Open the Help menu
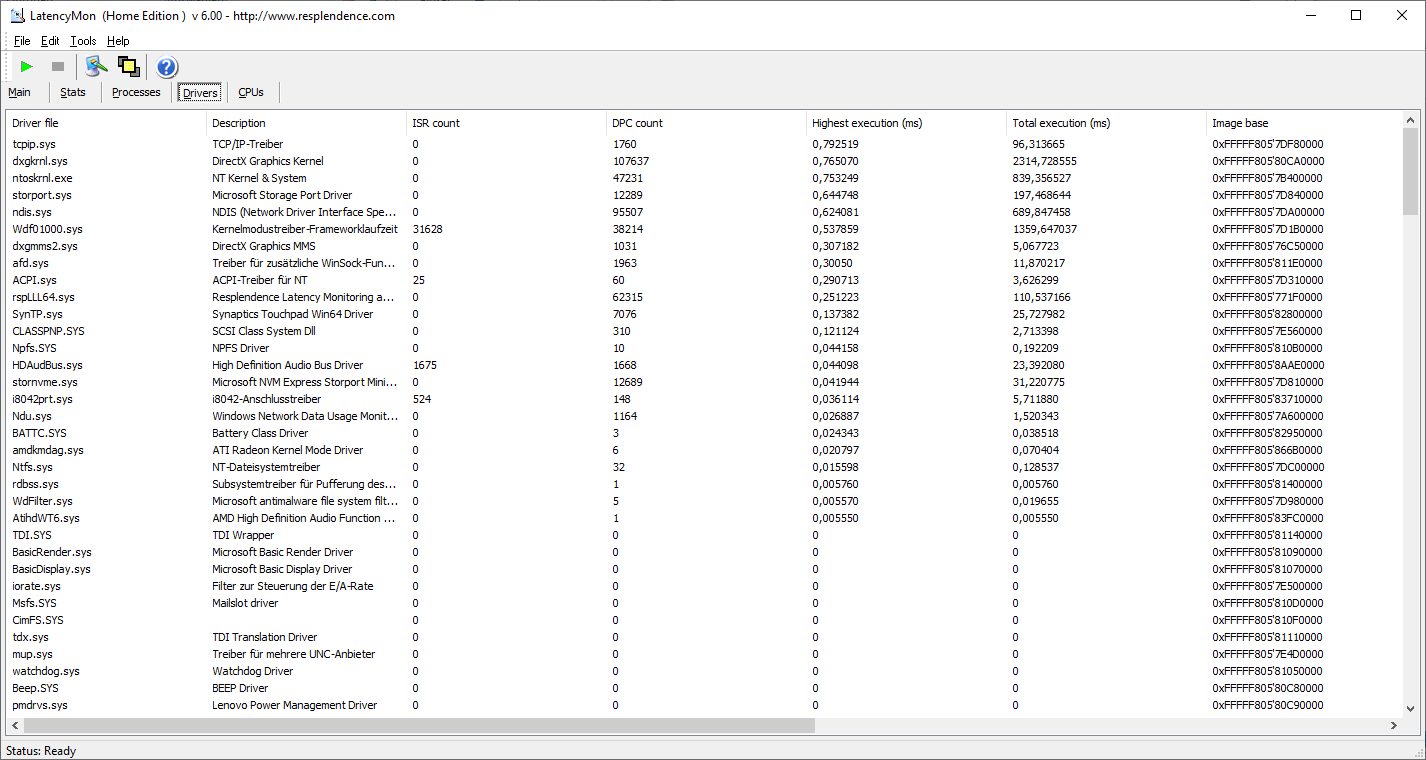Screen dimensions: 1426x760 (118, 41)
